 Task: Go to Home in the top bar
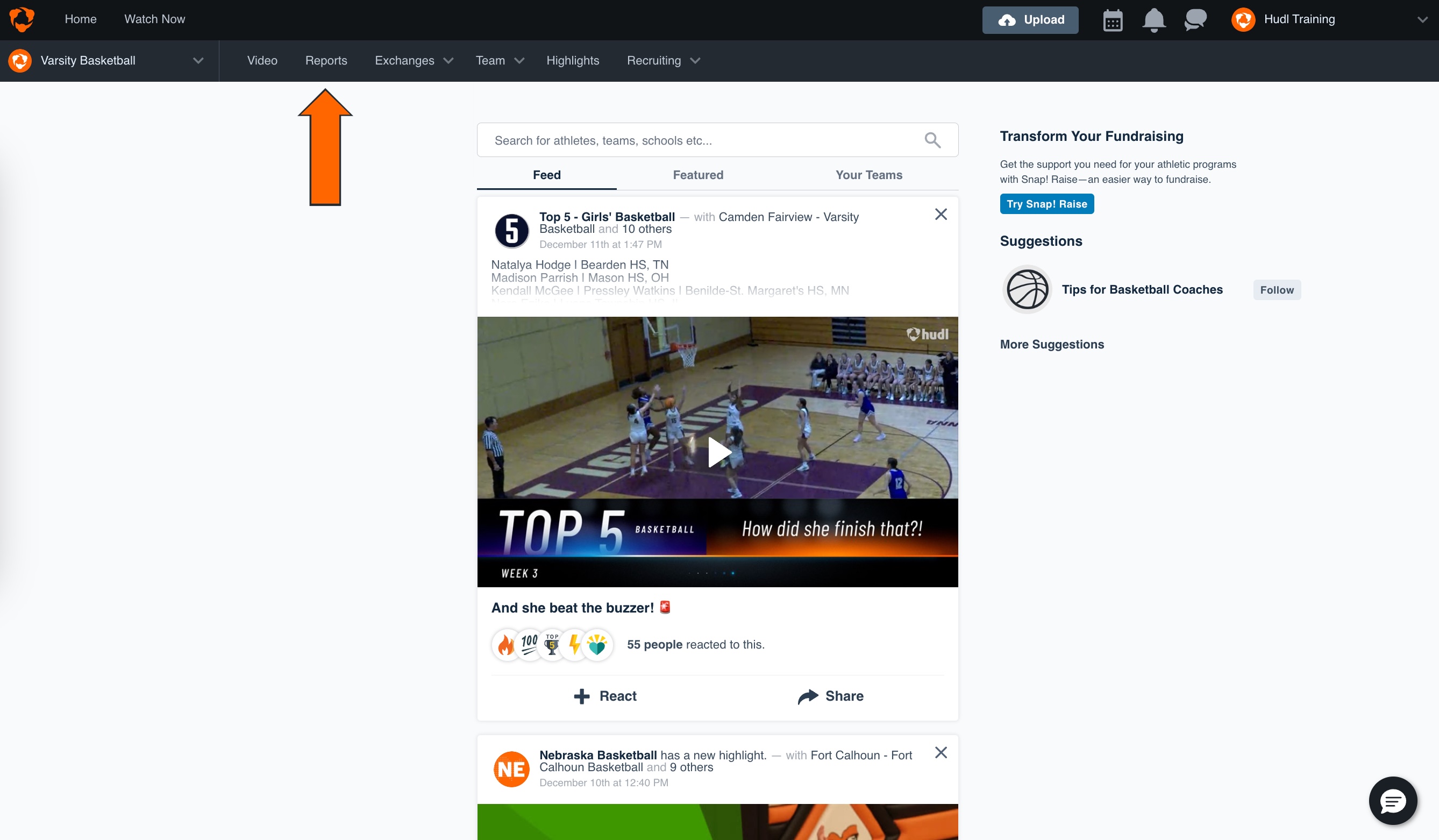(81, 19)
